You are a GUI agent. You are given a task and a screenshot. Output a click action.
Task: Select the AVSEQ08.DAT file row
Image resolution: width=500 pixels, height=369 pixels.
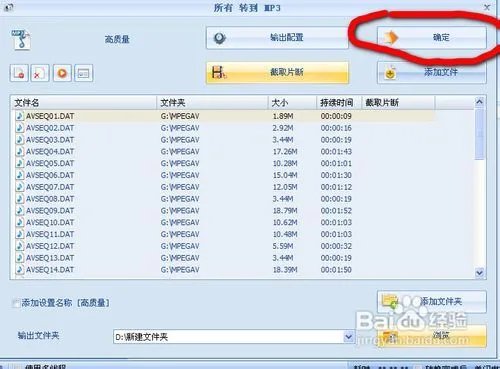(223, 199)
